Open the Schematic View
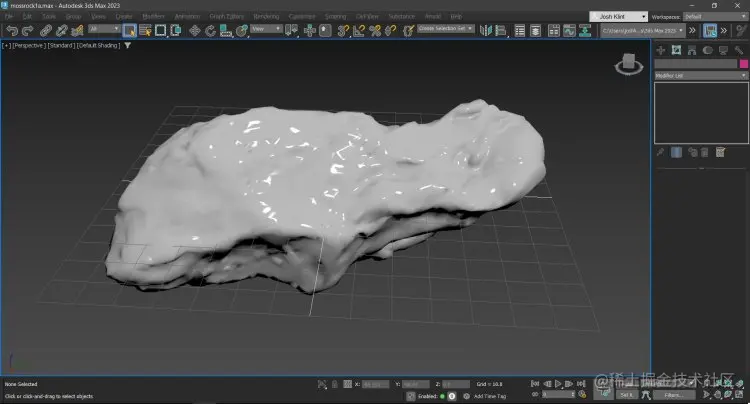This screenshot has height=404, width=750. click(585, 31)
